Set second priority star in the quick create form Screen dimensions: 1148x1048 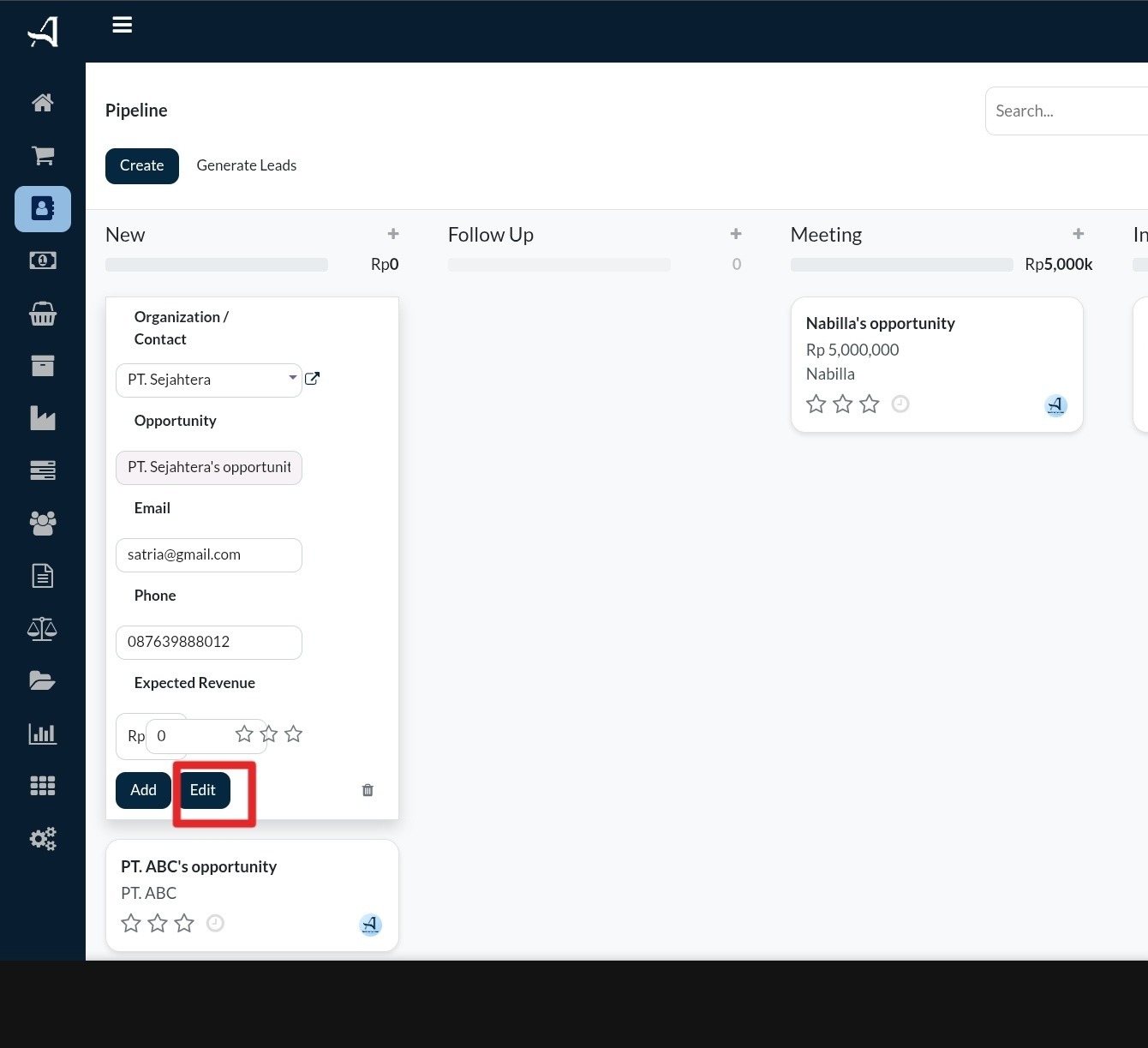pos(269,734)
